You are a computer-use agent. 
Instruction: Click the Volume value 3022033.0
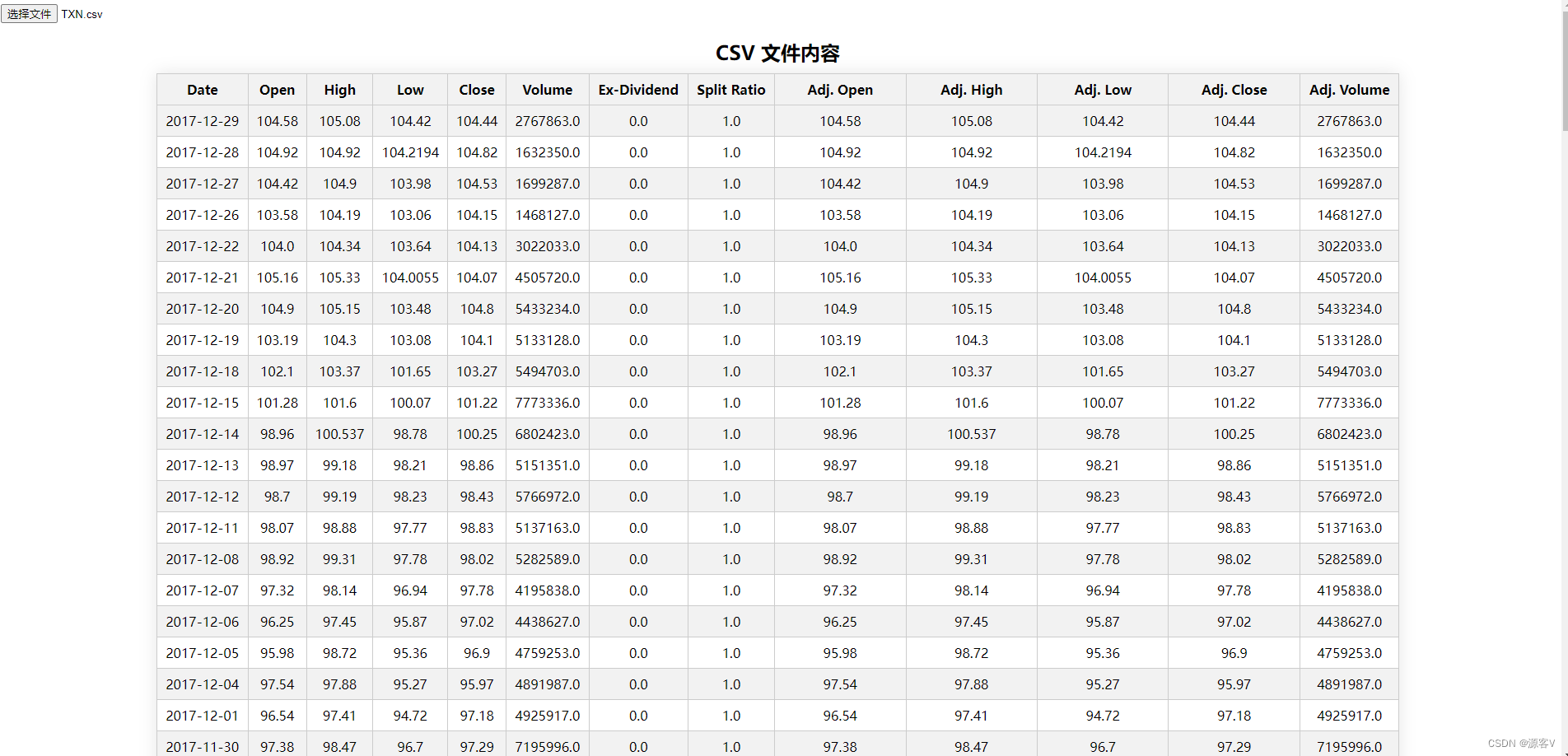pos(548,246)
